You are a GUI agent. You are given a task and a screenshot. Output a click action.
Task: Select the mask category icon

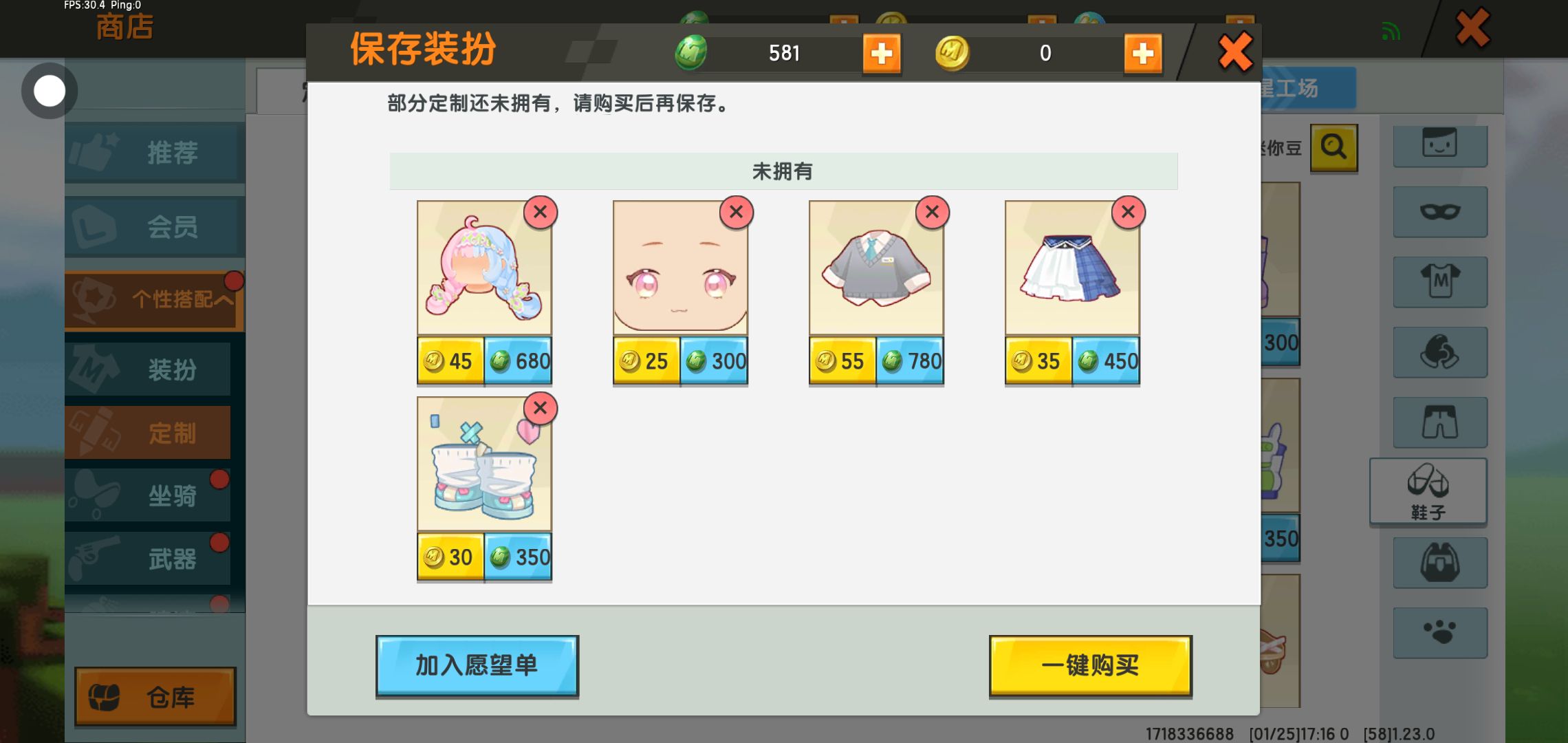[x=1440, y=212]
